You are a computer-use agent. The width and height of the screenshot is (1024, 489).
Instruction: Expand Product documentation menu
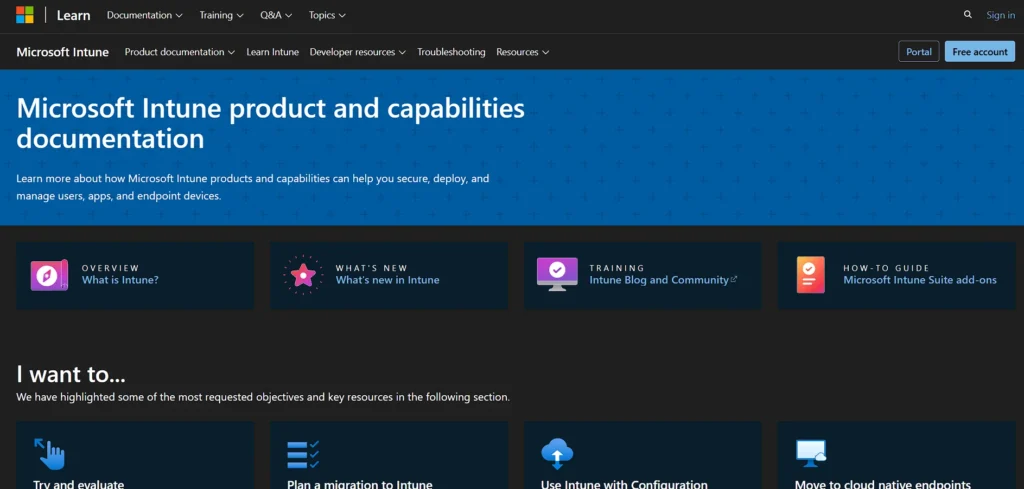(x=180, y=52)
